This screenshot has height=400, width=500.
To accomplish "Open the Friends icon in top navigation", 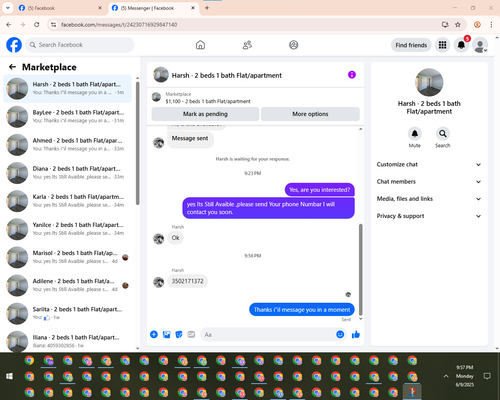I will [x=247, y=45].
